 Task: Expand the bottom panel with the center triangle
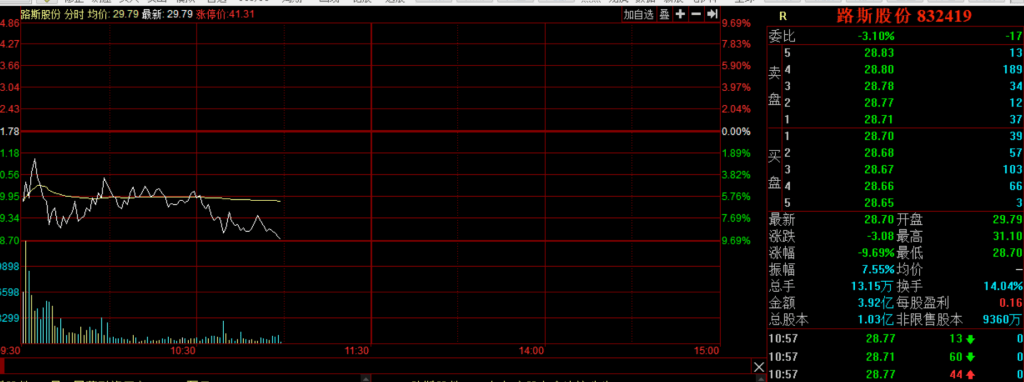pyautogui.click(x=366, y=379)
